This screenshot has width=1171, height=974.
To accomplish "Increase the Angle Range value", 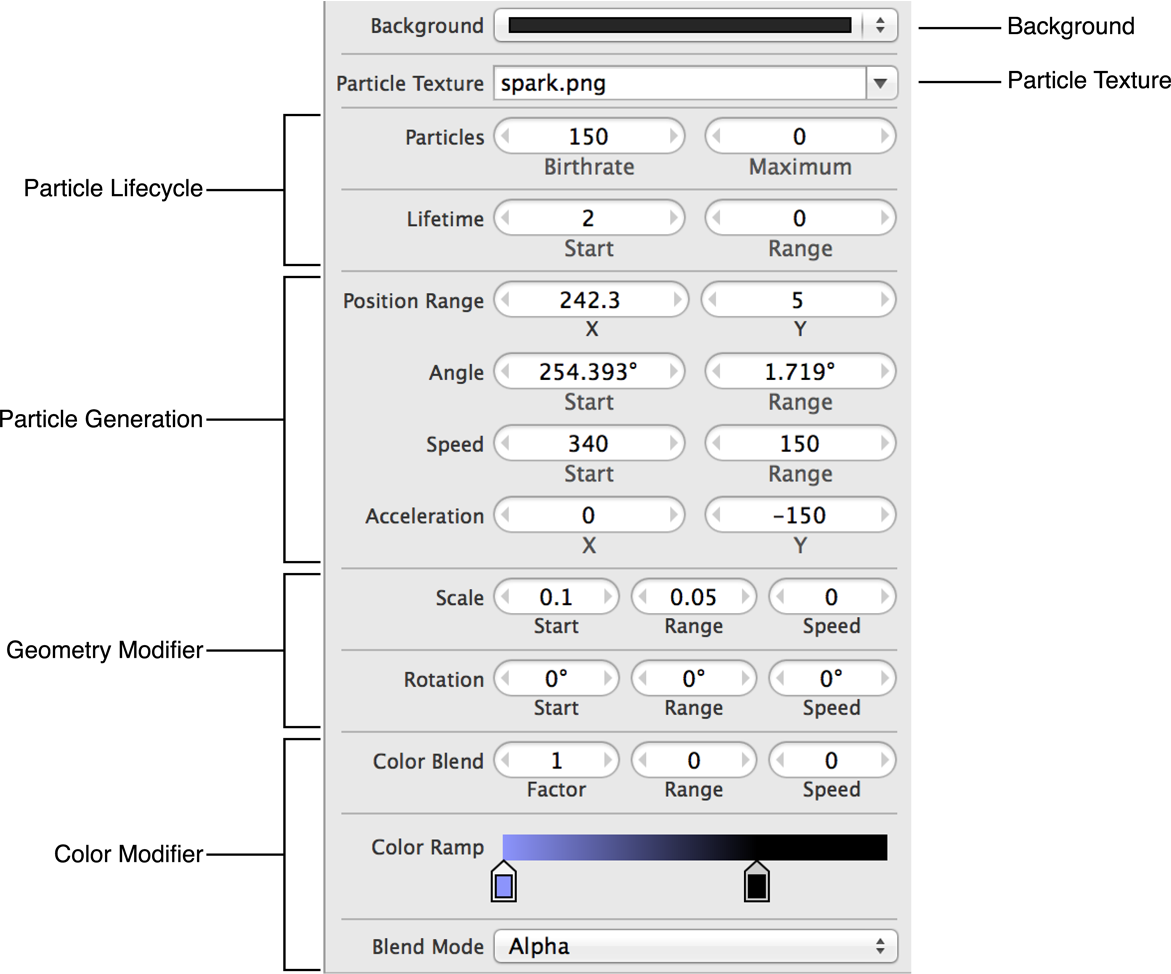I will point(886,371).
